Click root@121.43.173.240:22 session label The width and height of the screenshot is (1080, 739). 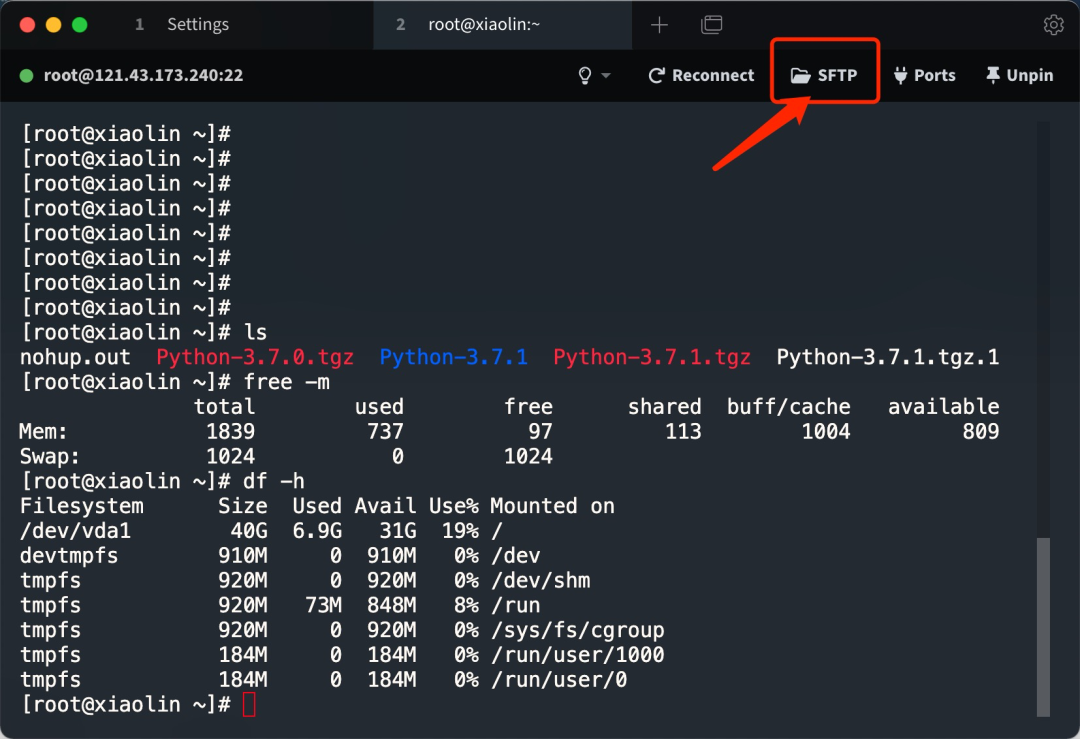(x=143, y=75)
